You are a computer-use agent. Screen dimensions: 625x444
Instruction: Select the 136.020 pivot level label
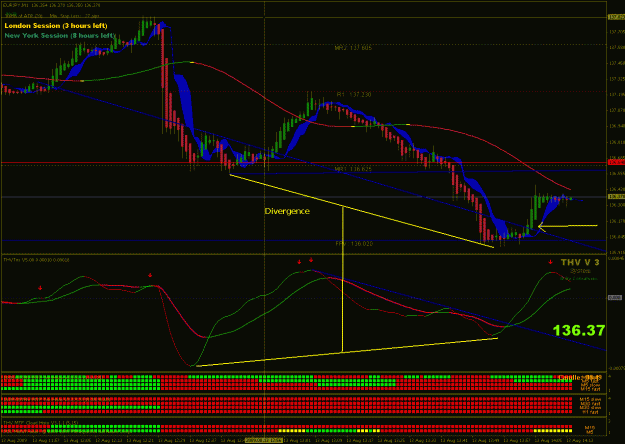(354, 244)
